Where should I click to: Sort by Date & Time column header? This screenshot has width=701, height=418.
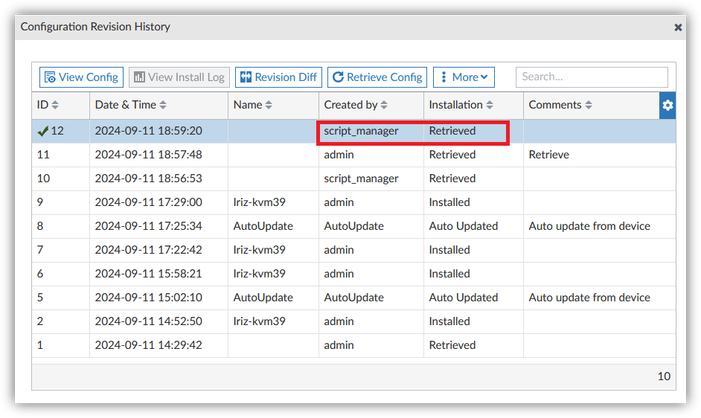(x=131, y=105)
